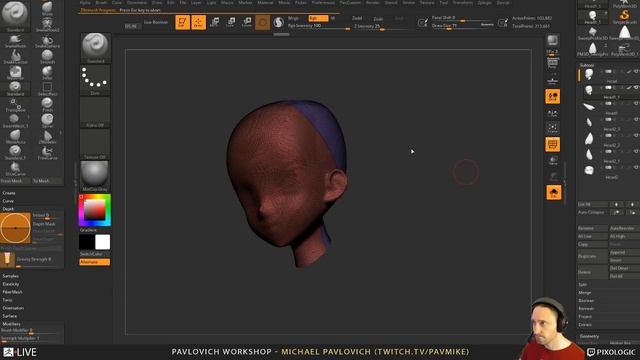Select the SnakeSphere brush
This screenshot has width=640, height=360.
[47, 41]
